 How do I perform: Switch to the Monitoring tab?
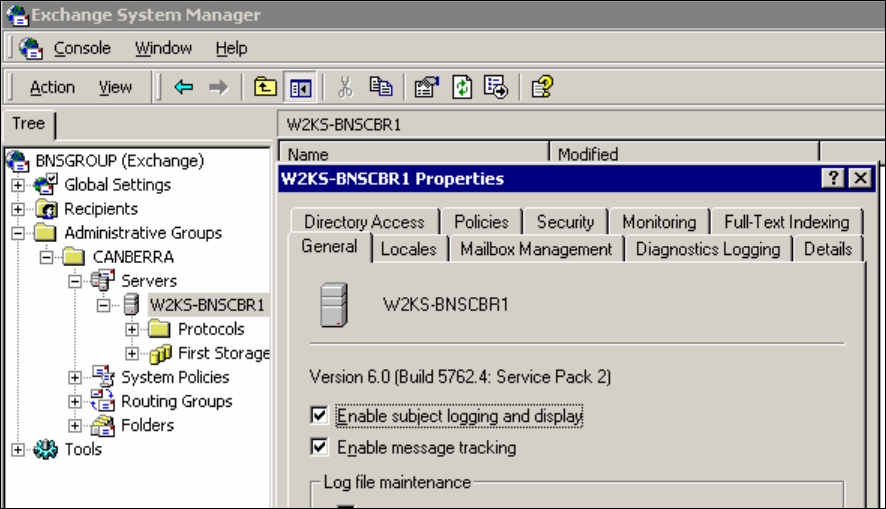(659, 222)
